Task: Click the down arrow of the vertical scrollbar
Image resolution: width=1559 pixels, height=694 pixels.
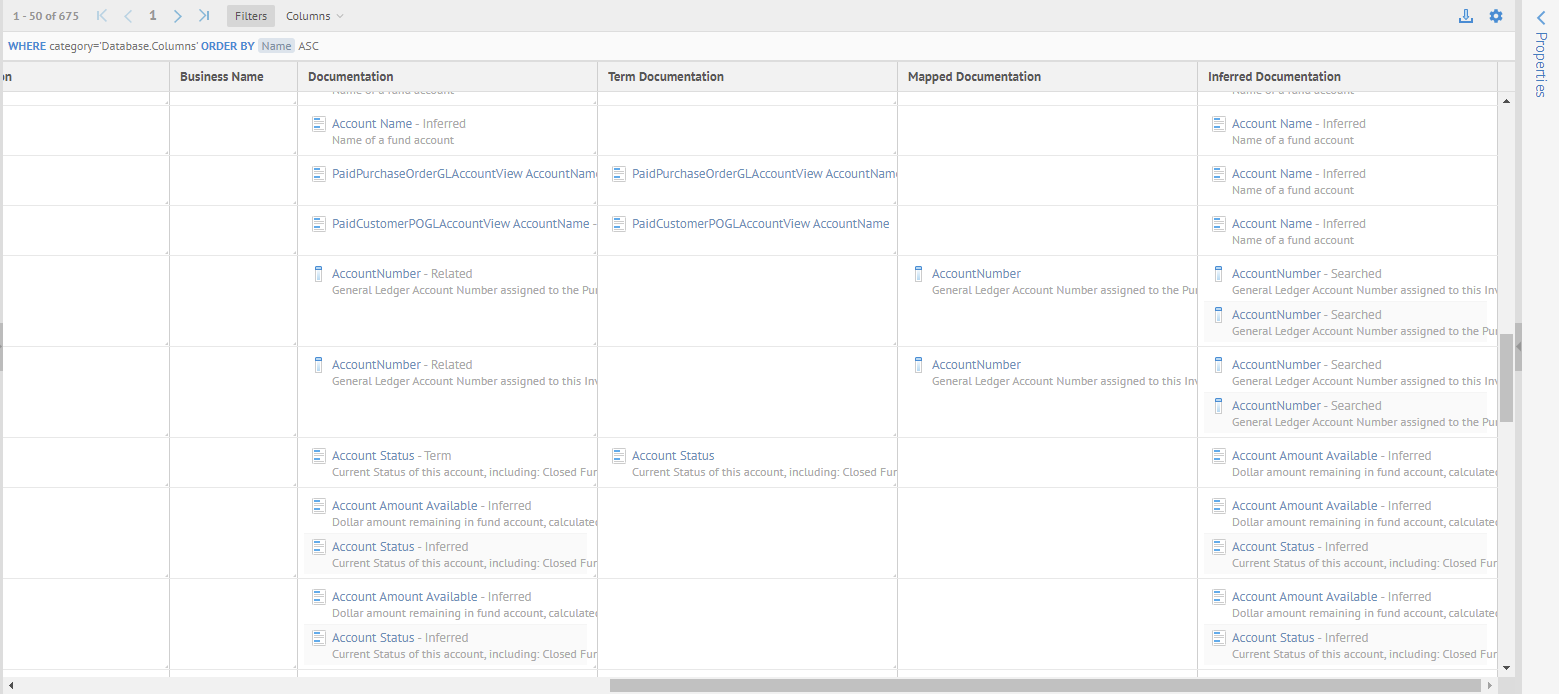Action: click(x=1506, y=667)
